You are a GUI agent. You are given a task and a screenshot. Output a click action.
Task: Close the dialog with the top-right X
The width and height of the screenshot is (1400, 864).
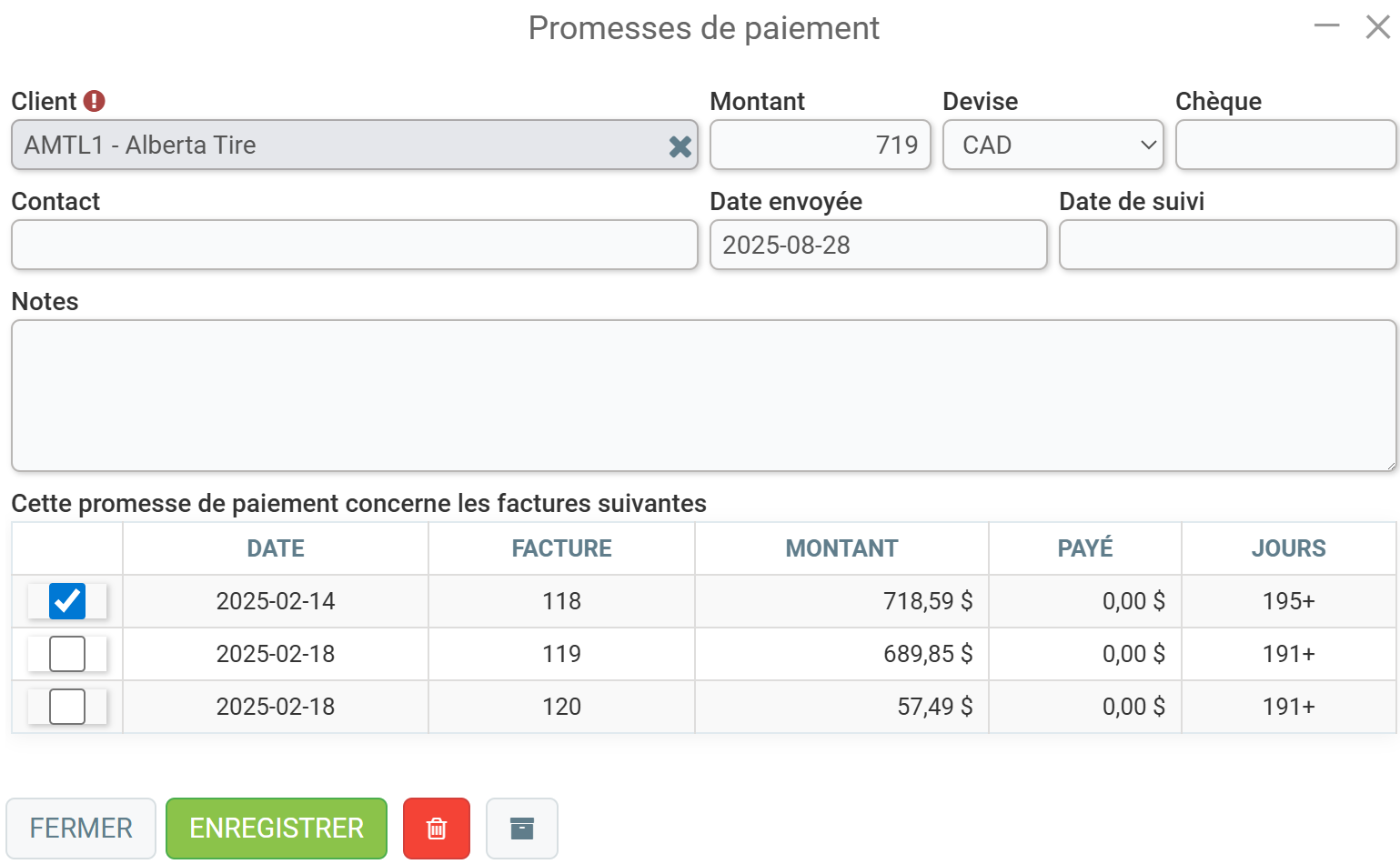pos(1377,27)
